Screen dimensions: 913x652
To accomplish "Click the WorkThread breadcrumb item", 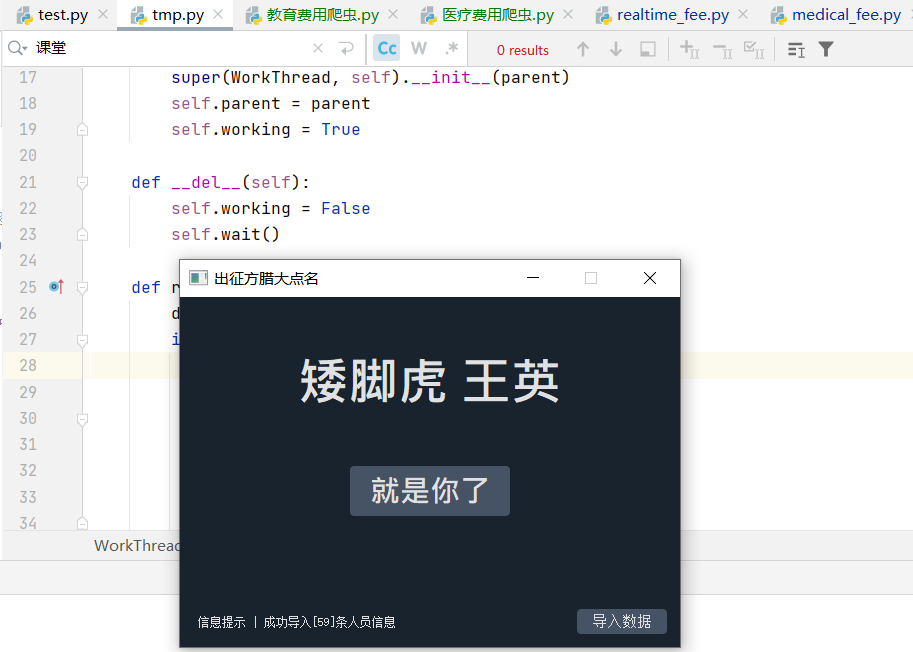I will click(137, 545).
